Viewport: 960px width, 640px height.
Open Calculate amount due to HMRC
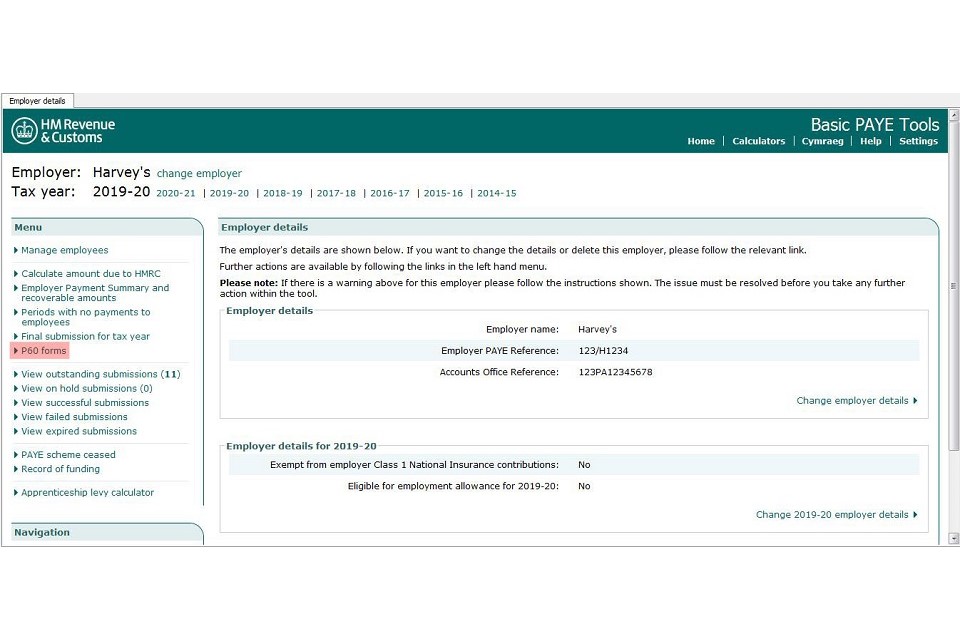click(x=91, y=274)
